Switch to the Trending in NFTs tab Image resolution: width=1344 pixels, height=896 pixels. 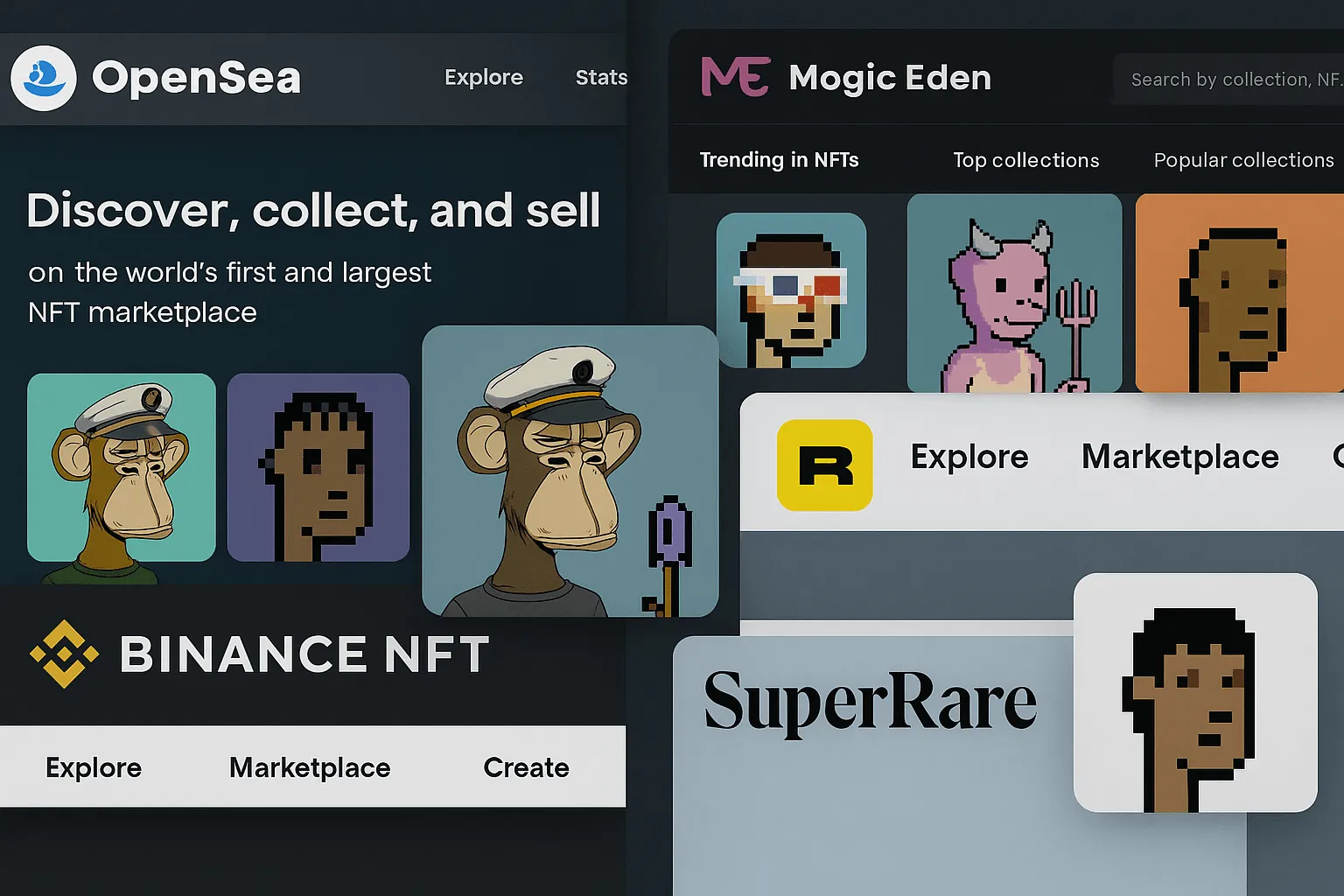tap(779, 160)
